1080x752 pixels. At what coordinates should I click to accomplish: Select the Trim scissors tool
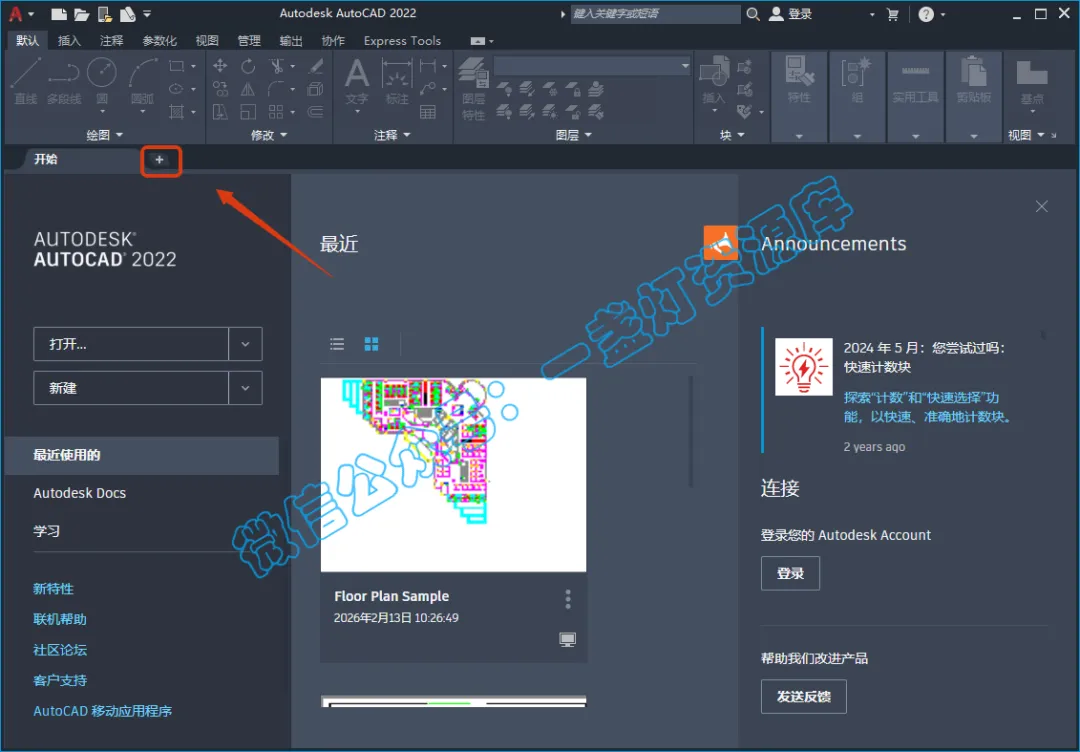pyautogui.click(x=277, y=66)
